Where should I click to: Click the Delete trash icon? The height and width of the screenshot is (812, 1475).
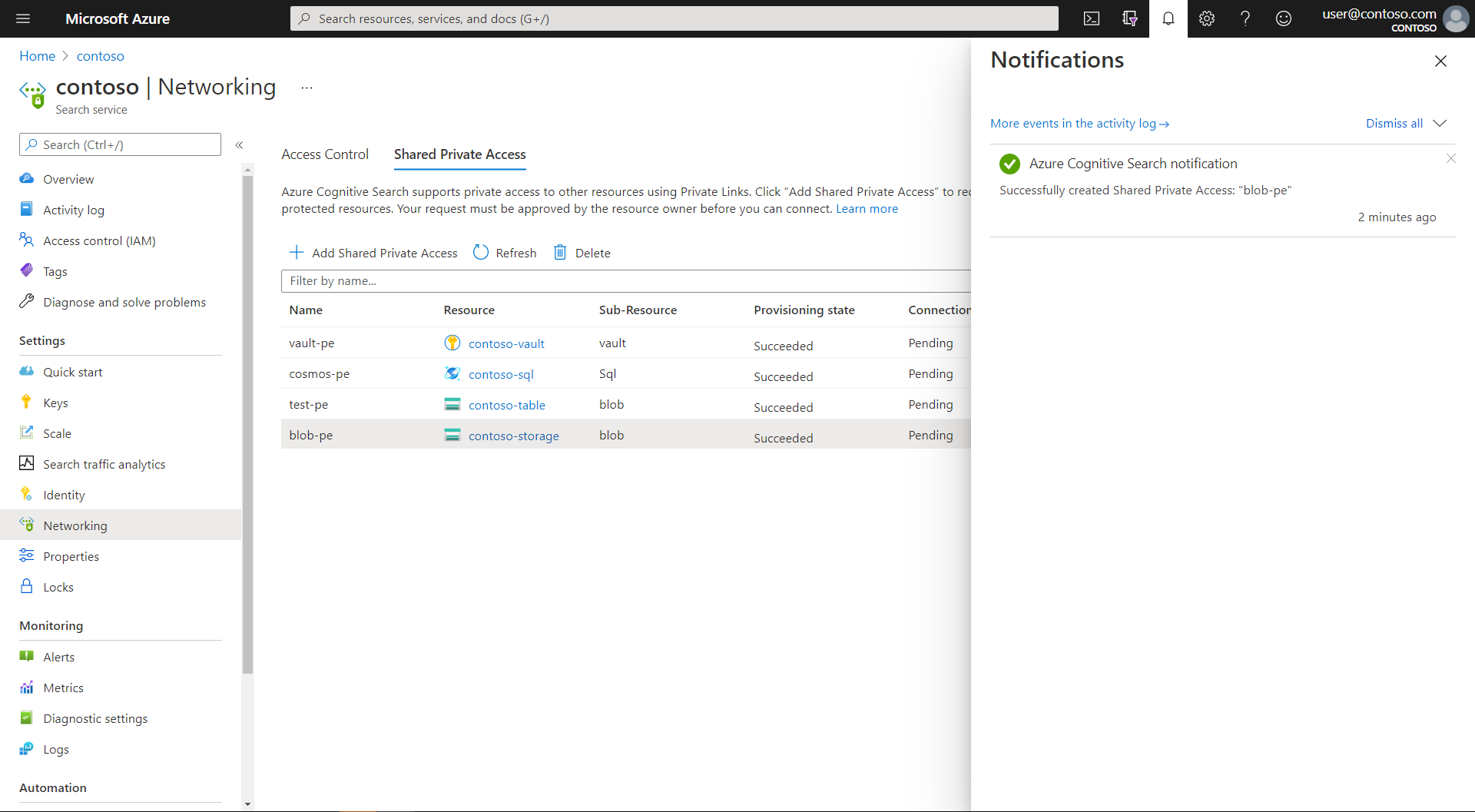coord(561,253)
